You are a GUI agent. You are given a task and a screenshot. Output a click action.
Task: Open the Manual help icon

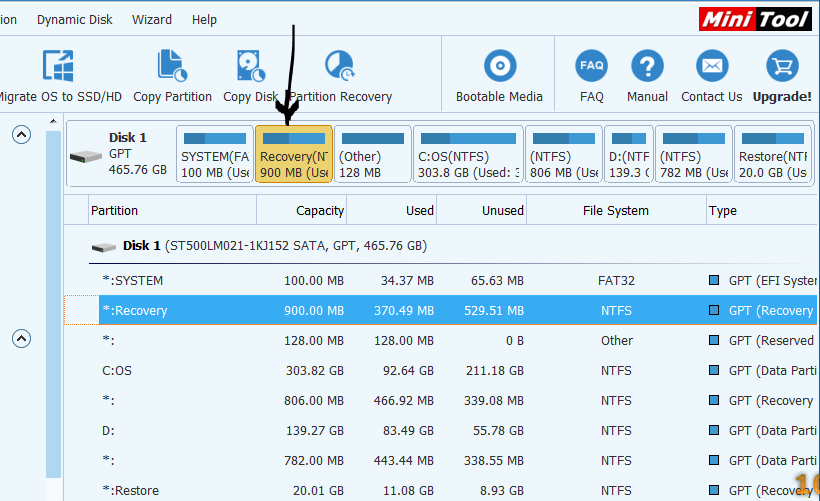pyautogui.click(x=647, y=66)
